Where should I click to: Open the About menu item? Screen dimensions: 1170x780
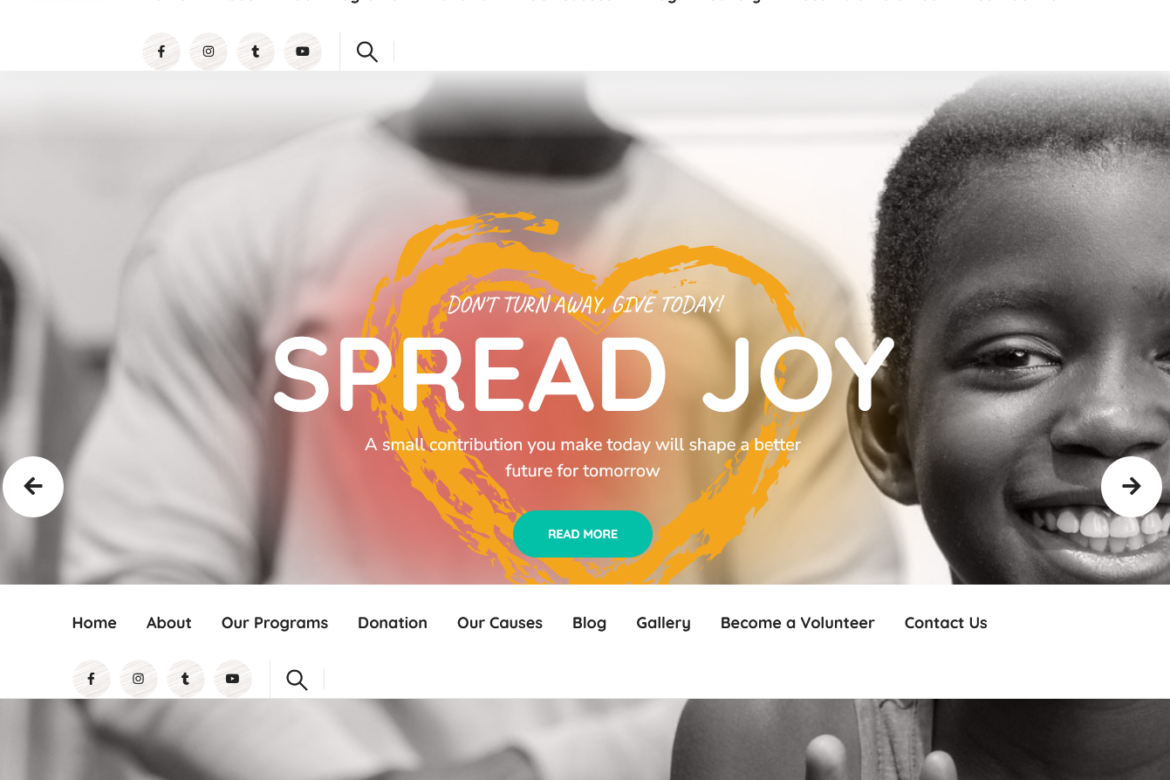[169, 623]
